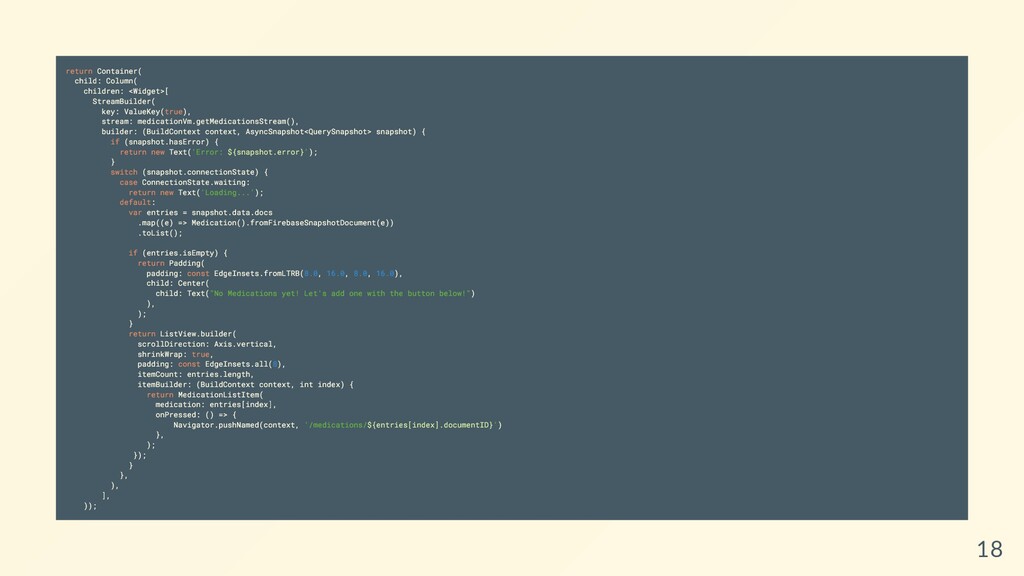This screenshot has width=1024, height=576.
Task: Click the 'Error: ${snapshot.error}' return line
Action: [218, 152]
